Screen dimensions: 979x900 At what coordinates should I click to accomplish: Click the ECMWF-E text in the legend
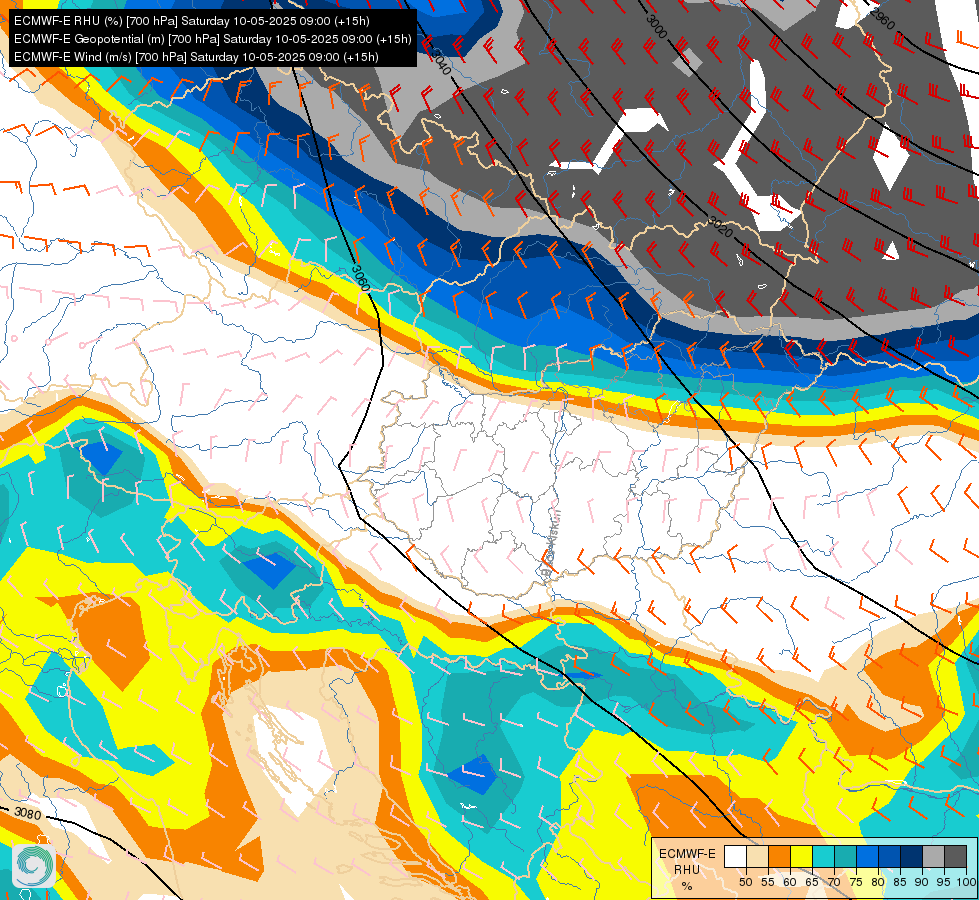pos(687,853)
